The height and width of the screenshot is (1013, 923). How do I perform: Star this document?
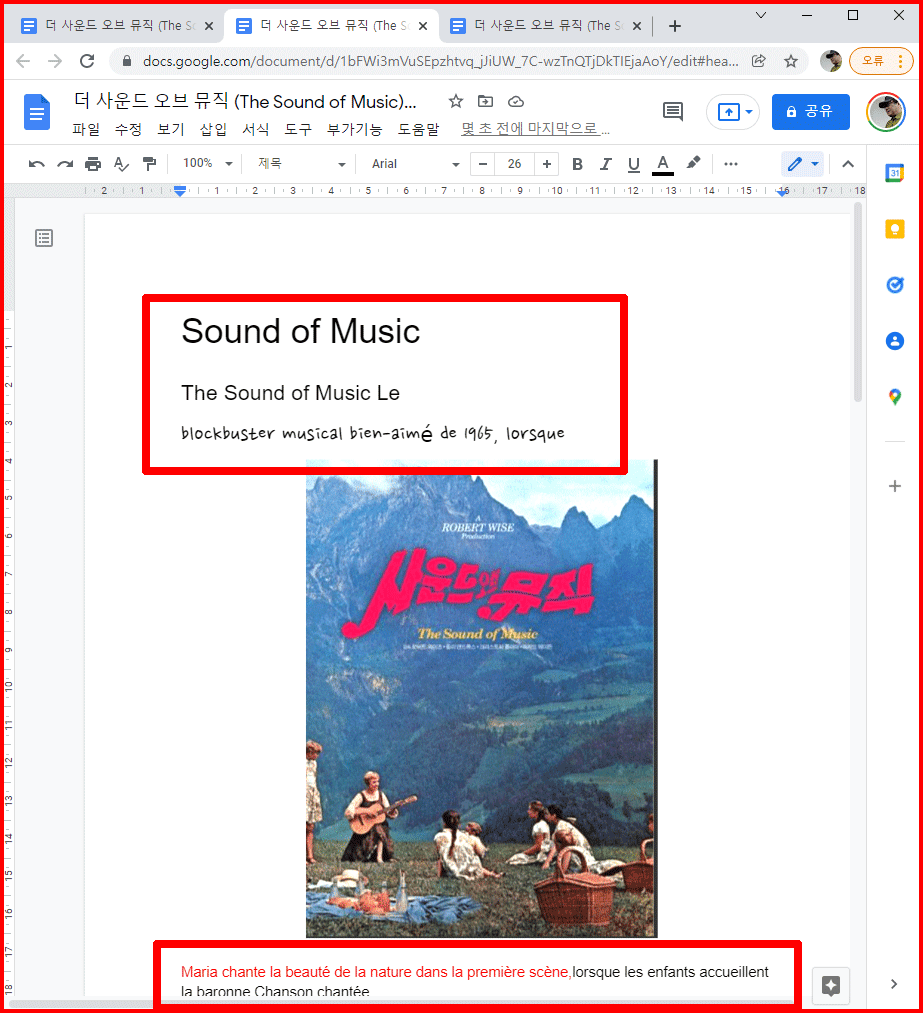pyautogui.click(x=456, y=101)
